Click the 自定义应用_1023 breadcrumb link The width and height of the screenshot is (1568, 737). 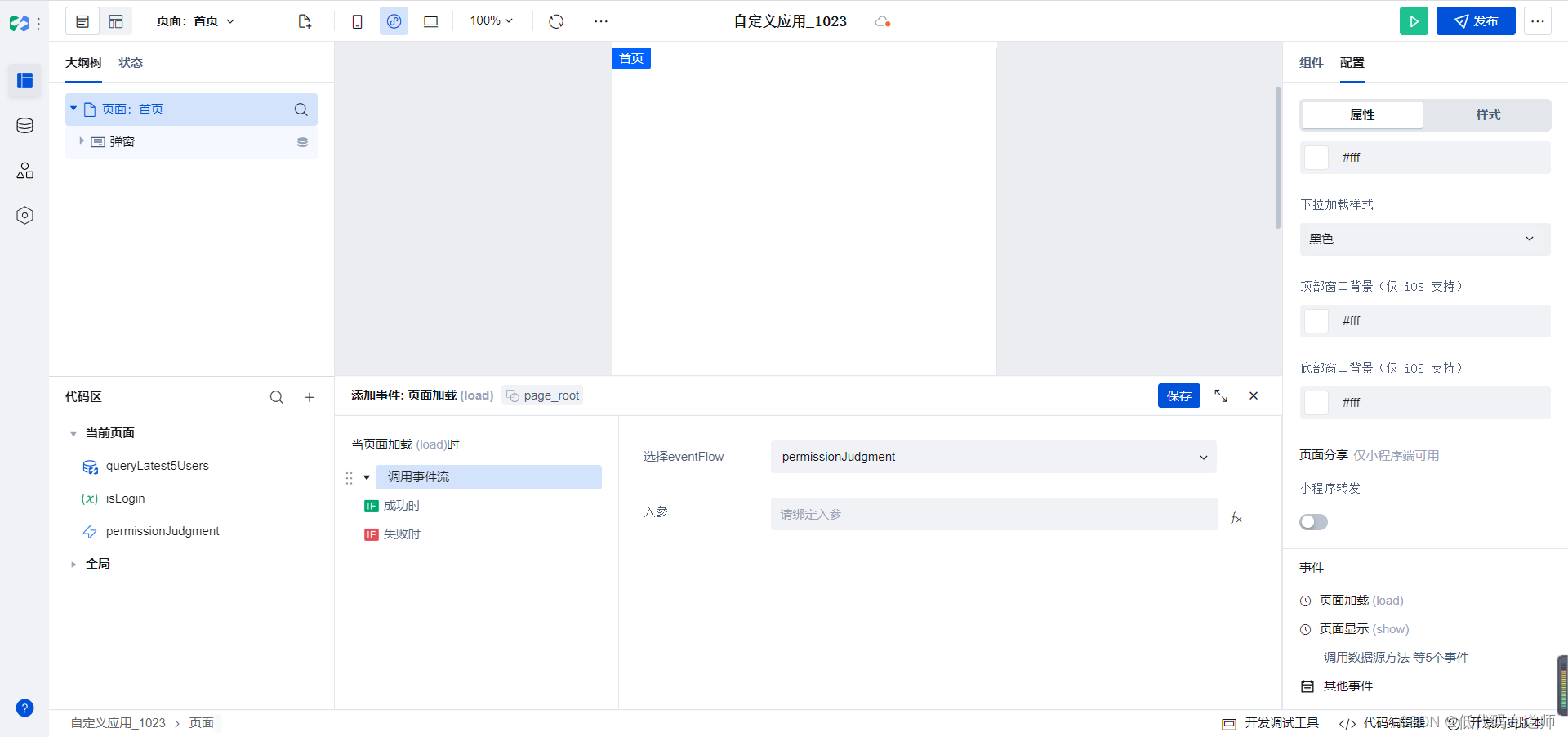click(x=118, y=723)
